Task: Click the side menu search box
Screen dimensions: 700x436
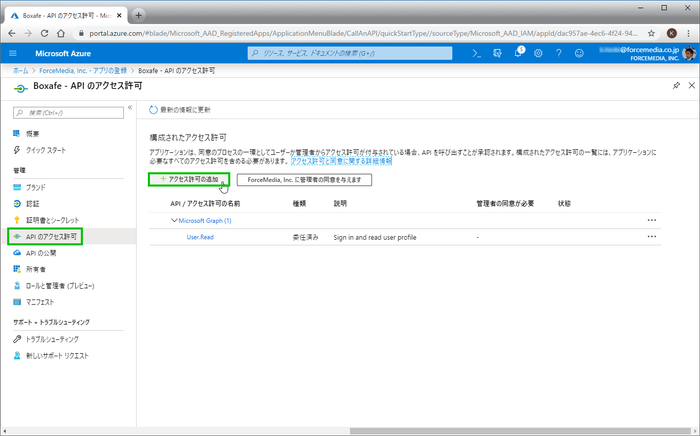Action: [68, 112]
